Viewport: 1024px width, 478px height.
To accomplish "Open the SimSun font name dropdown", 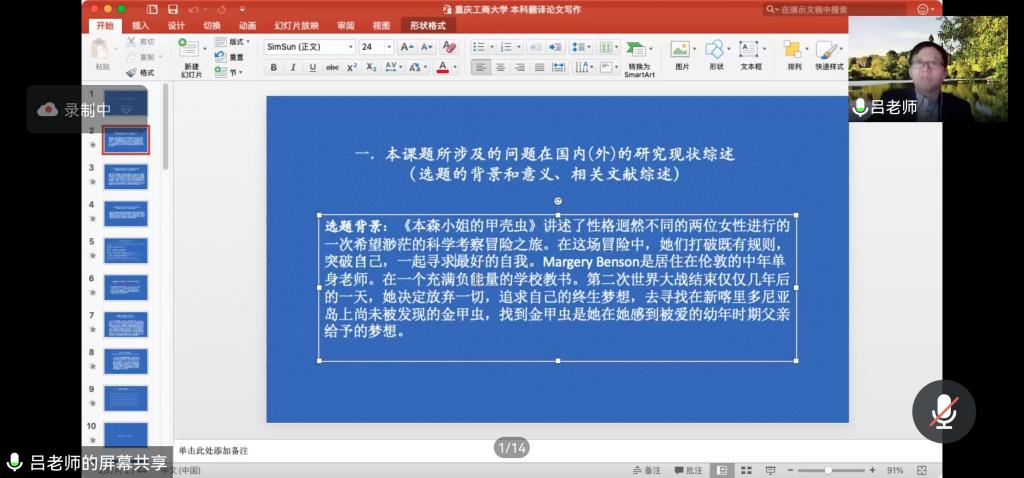I will tap(350, 47).
